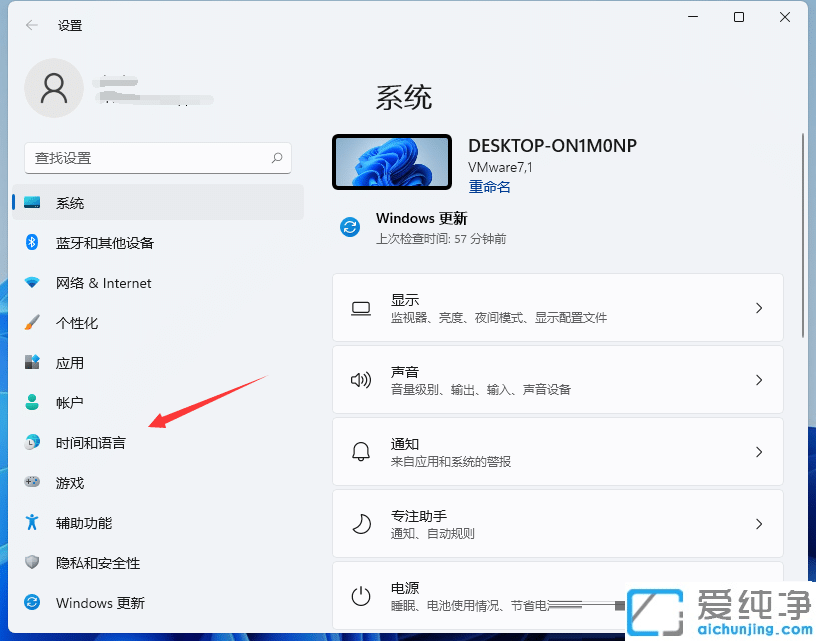Click the 电源 power icon
Image resolution: width=816 pixels, height=641 pixels.
click(361, 596)
